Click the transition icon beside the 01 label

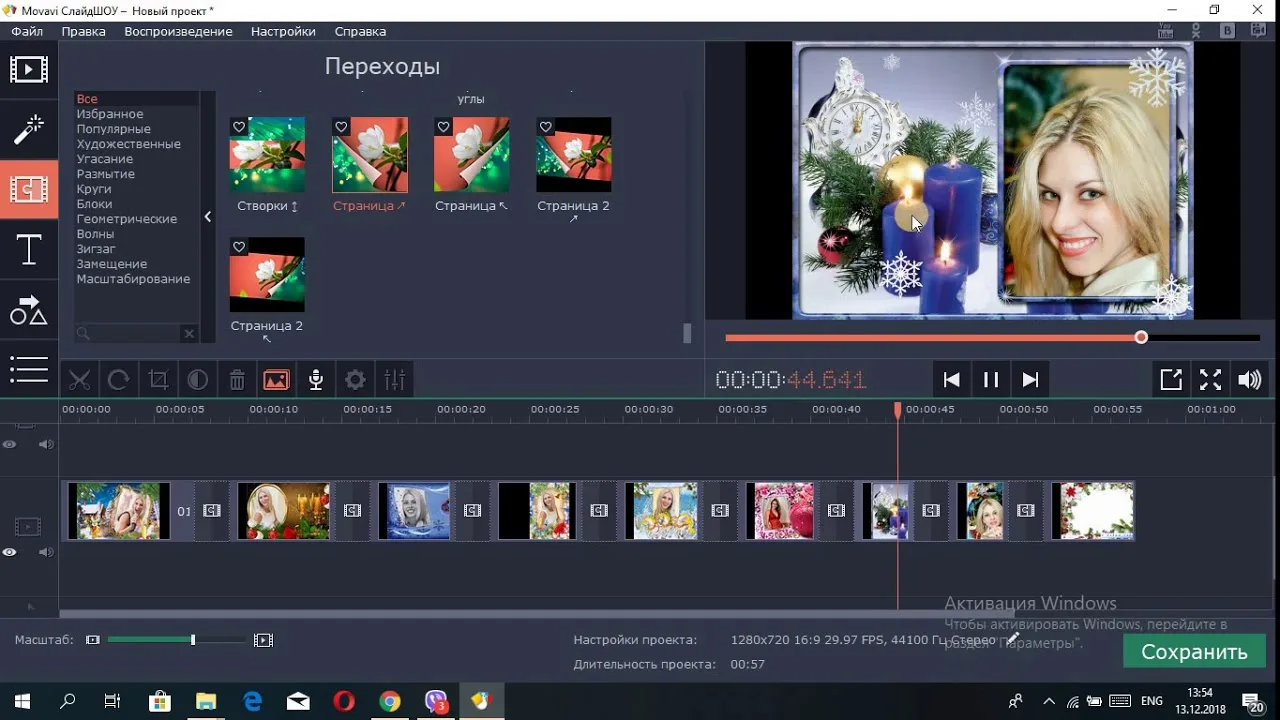click(x=212, y=511)
